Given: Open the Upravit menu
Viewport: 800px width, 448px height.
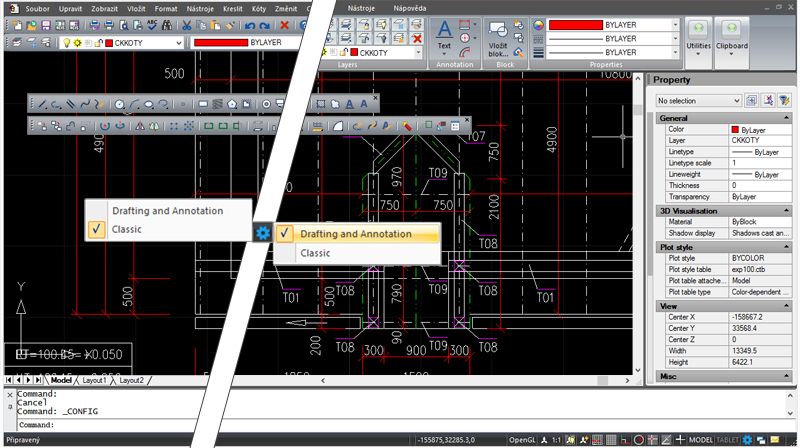Looking at the screenshot, I should click(70, 9).
